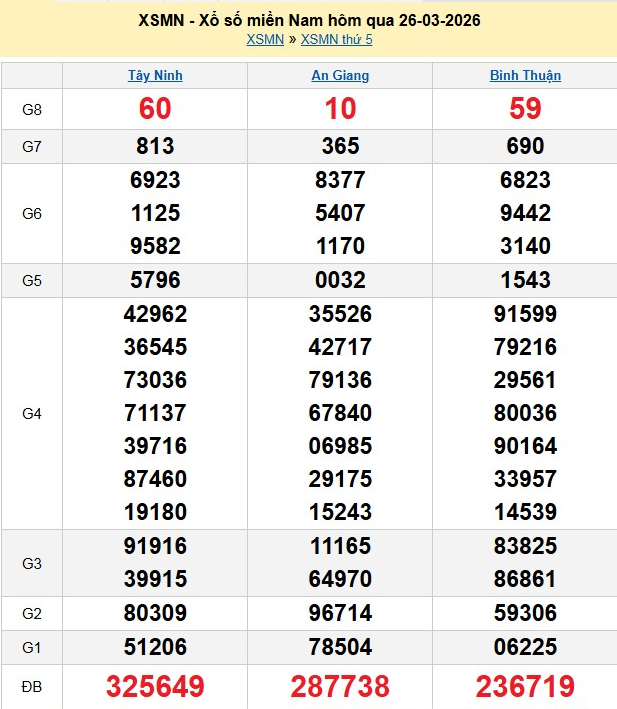Open the XSMN thứ 5 link

pyautogui.click(x=336, y=39)
